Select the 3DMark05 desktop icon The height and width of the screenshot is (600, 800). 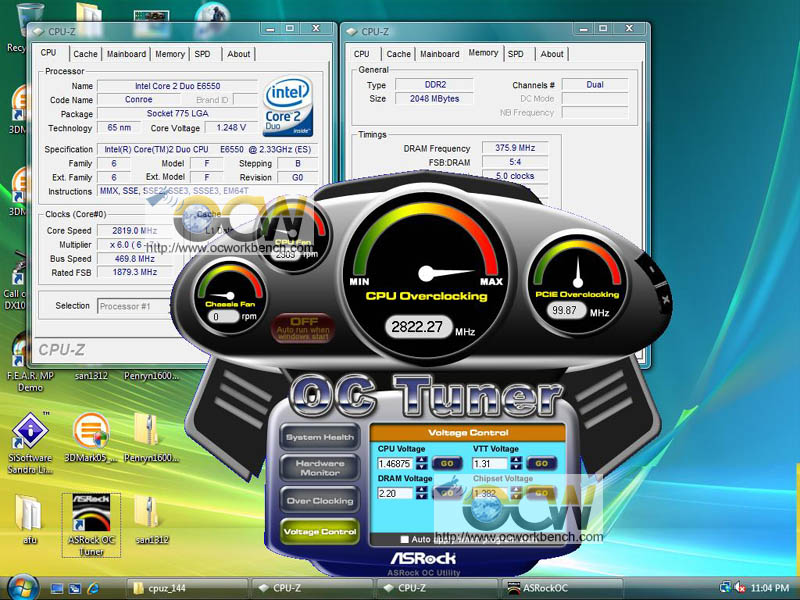click(x=91, y=438)
